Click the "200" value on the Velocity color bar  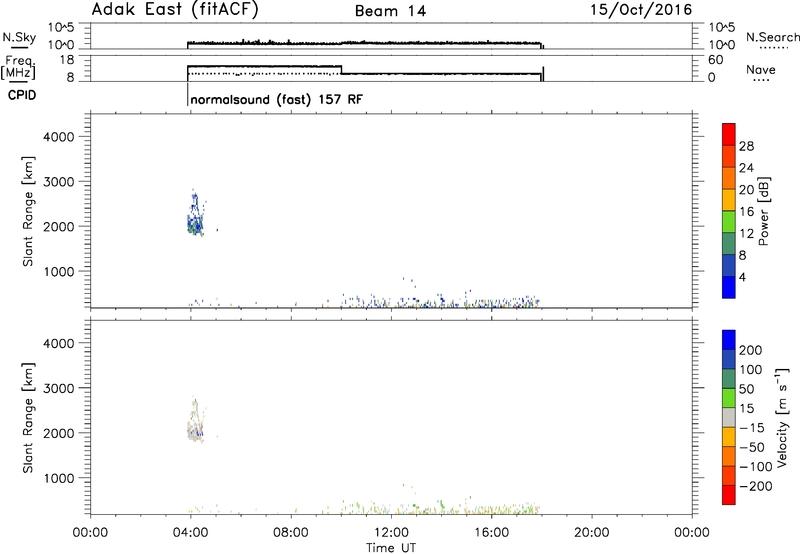point(751,350)
